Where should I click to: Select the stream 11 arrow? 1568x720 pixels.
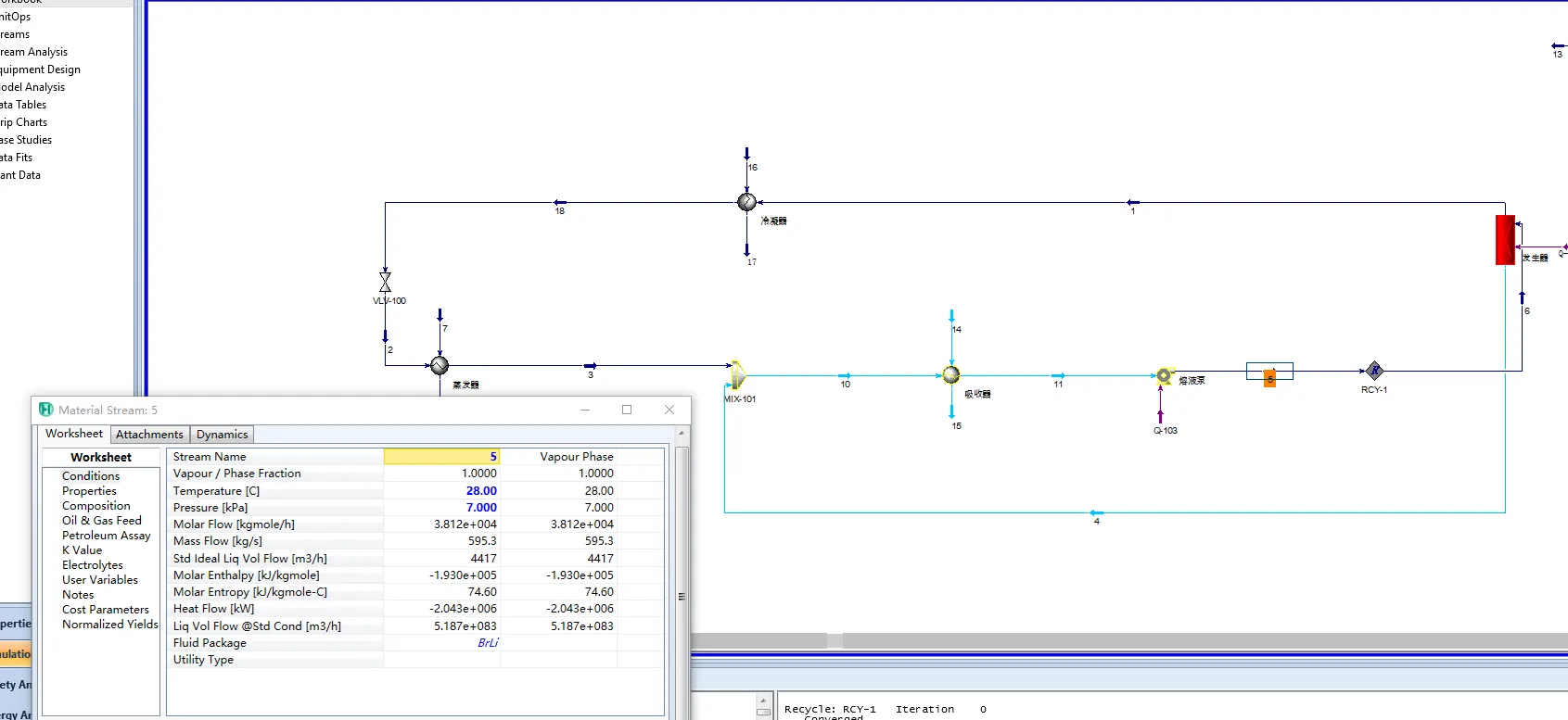(1058, 375)
